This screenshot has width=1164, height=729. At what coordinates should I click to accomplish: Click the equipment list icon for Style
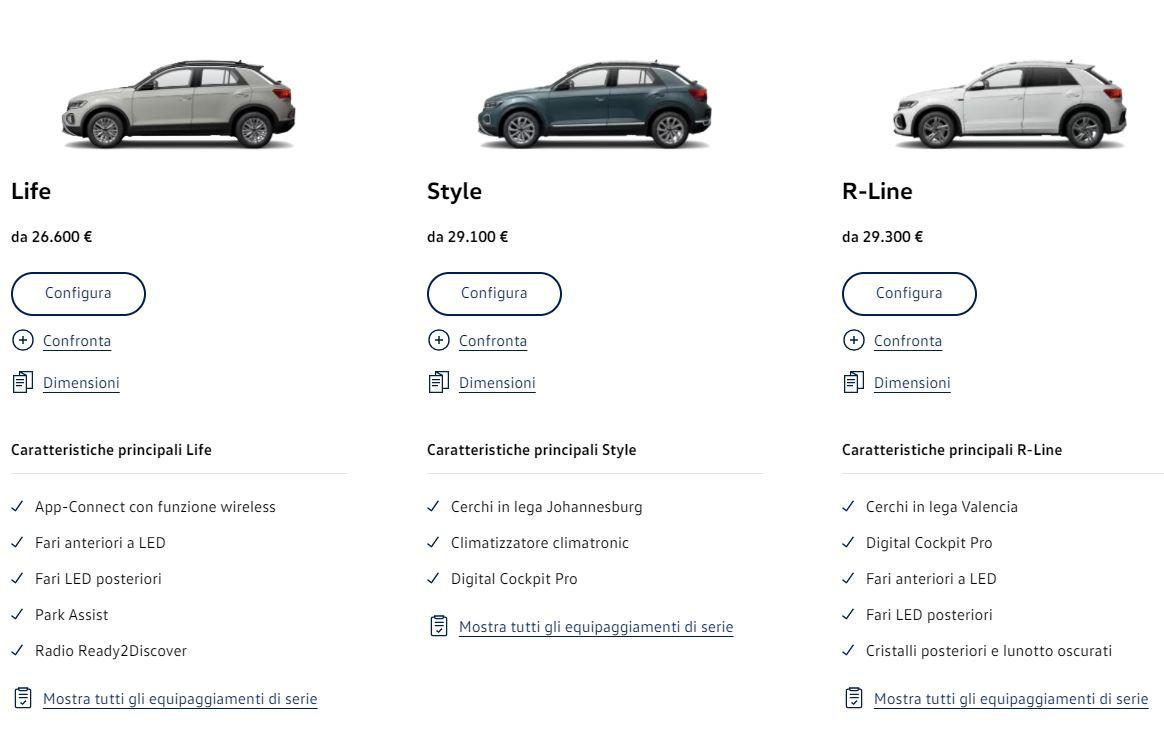click(x=438, y=626)
